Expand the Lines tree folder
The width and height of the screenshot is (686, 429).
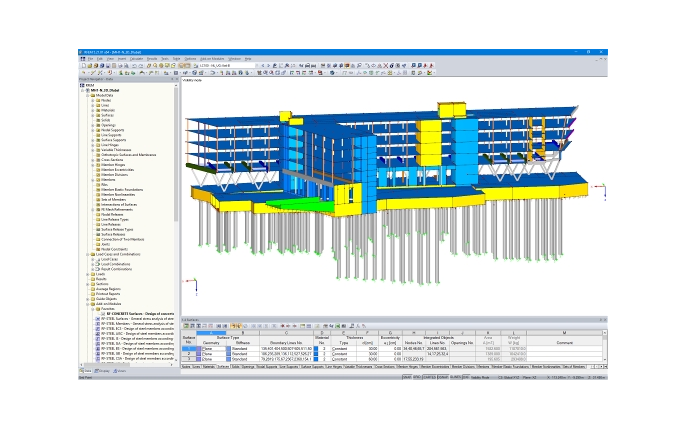(93, 105)
